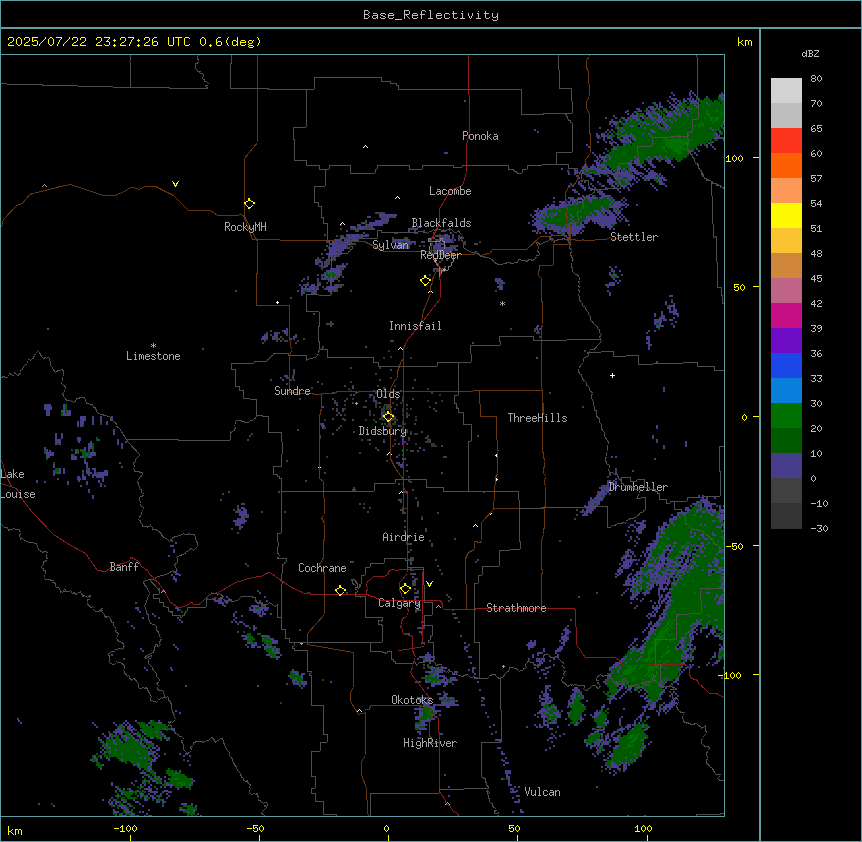Click the asterisk marker east of RedDeer
The height and width of the screenshot is (842, 862).
pos(502,303)
